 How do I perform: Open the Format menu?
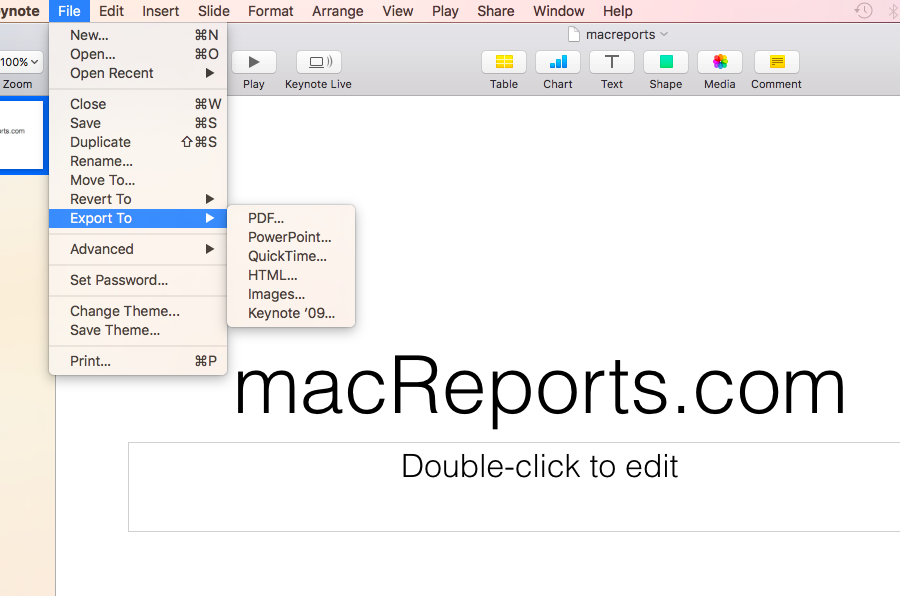pyautogui.click(x=270, y=11)
